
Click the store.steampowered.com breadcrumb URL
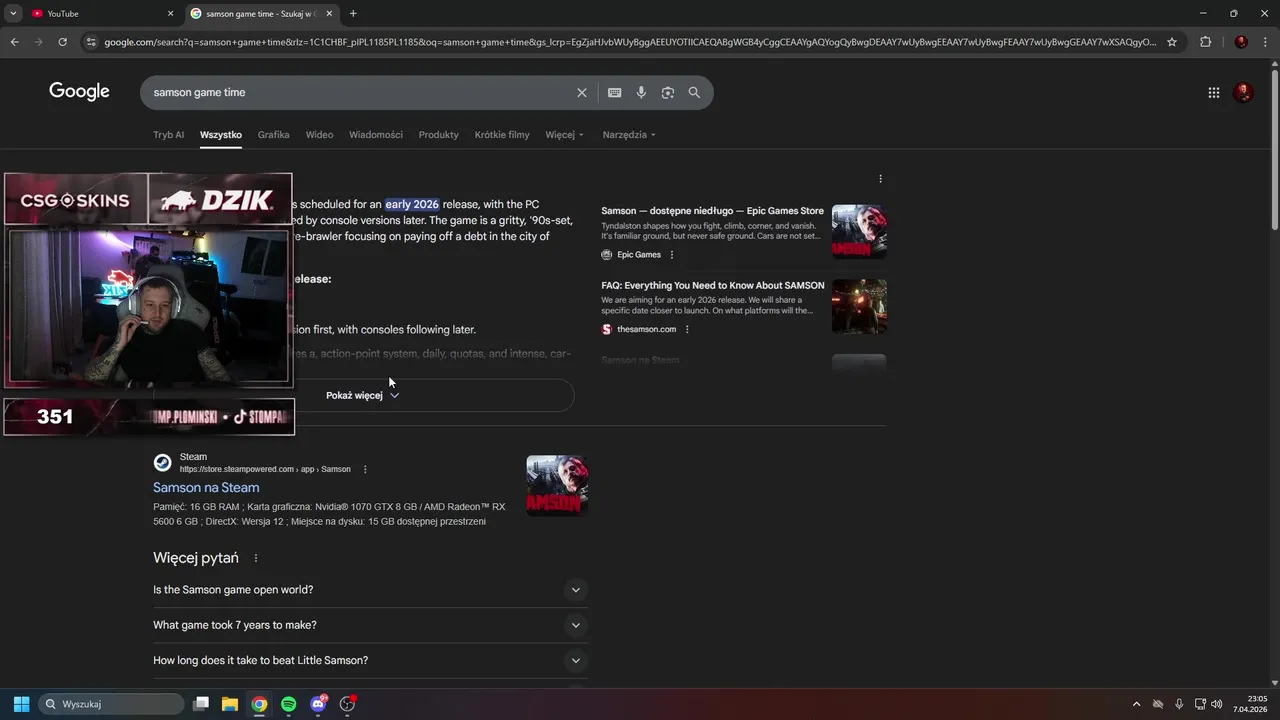click(265, 470)
